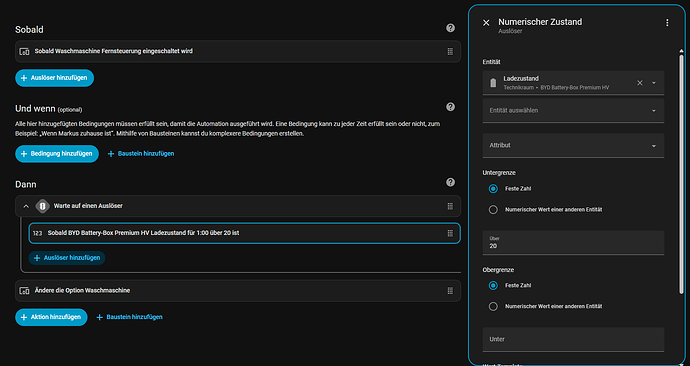Click Auslöser hinzufügen inside Warte auf einen Auslöser
The width and height of the screenshot is (690, 366).
pos(67,258)
